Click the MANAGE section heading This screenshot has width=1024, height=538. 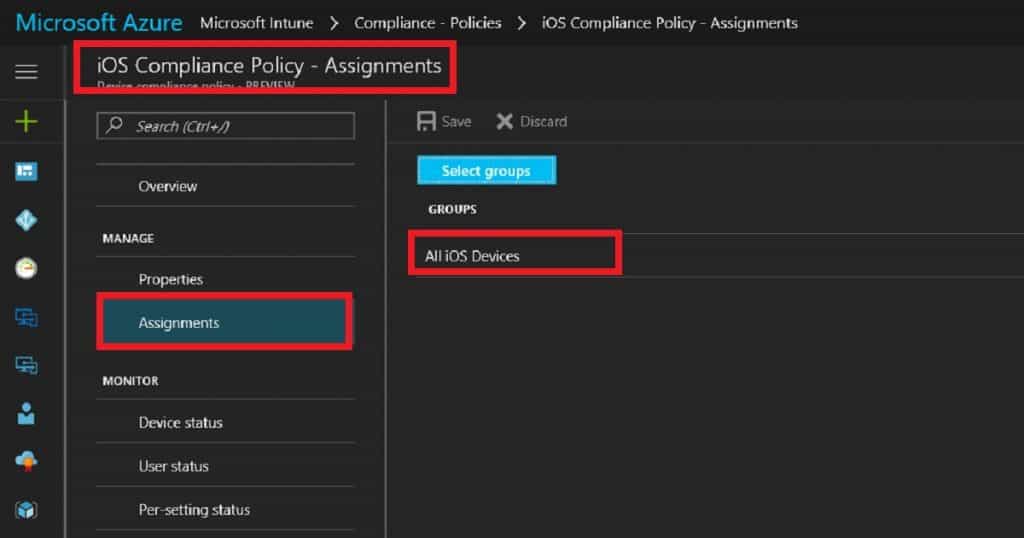click(x=128, y=238)
